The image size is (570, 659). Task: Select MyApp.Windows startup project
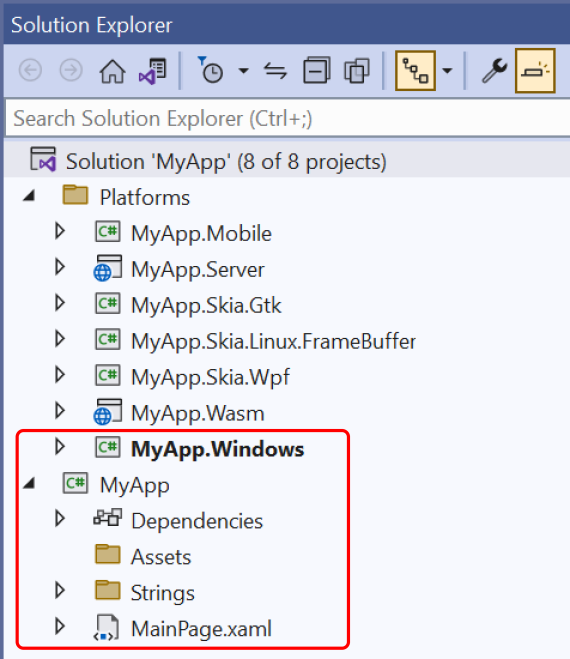point(217,450)
